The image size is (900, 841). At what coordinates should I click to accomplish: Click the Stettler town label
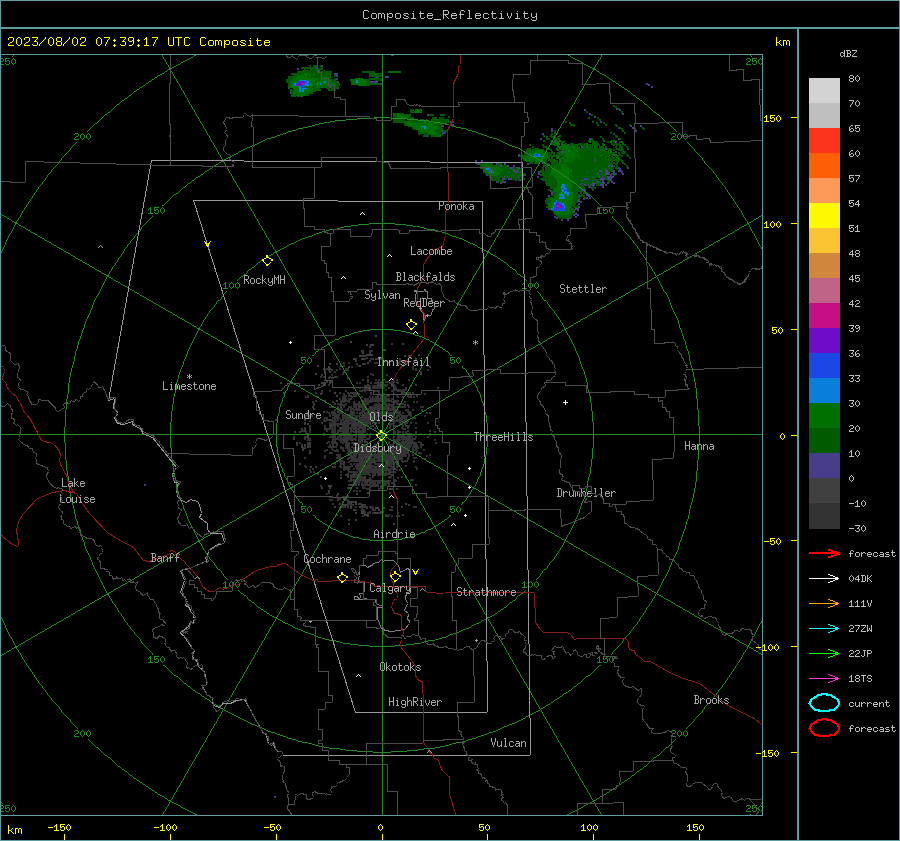pos(583,289)
